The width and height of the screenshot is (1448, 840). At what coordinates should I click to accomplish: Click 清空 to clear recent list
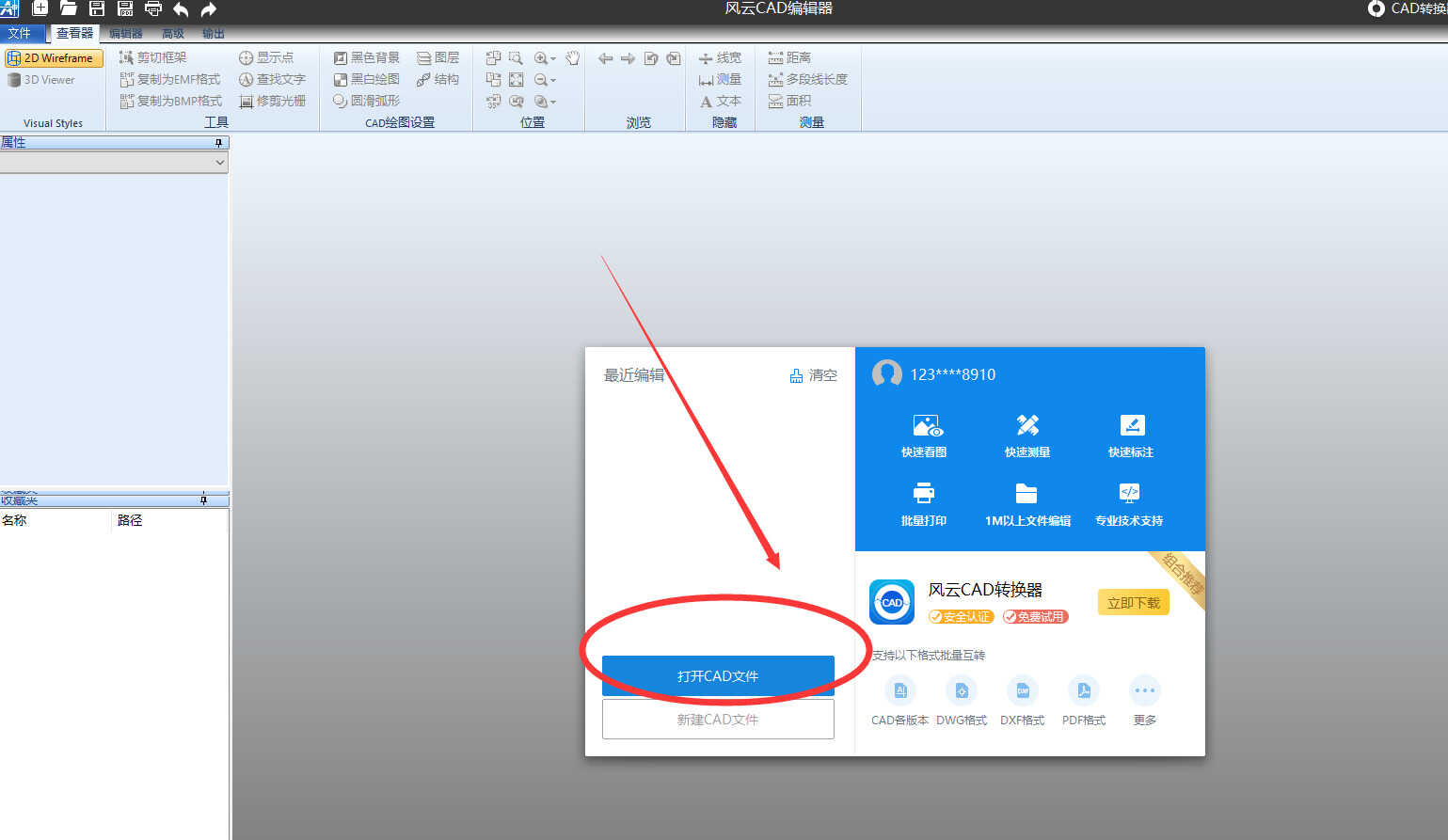[813, 374]
